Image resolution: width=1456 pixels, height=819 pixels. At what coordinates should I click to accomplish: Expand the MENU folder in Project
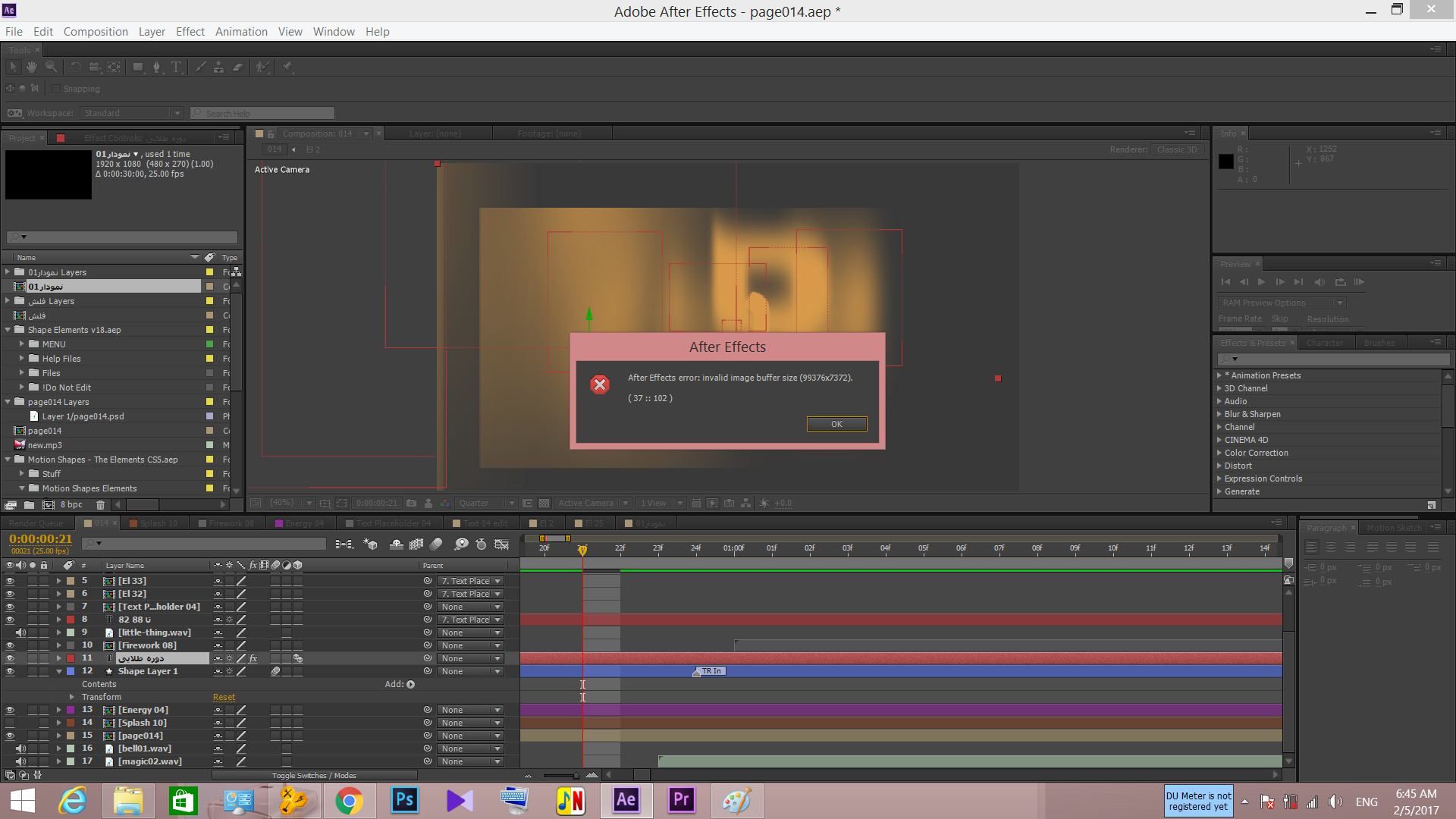22,344
